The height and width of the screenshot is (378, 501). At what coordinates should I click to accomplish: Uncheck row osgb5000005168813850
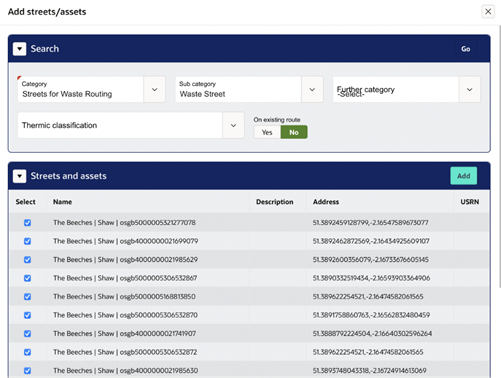tap(28, 297)
